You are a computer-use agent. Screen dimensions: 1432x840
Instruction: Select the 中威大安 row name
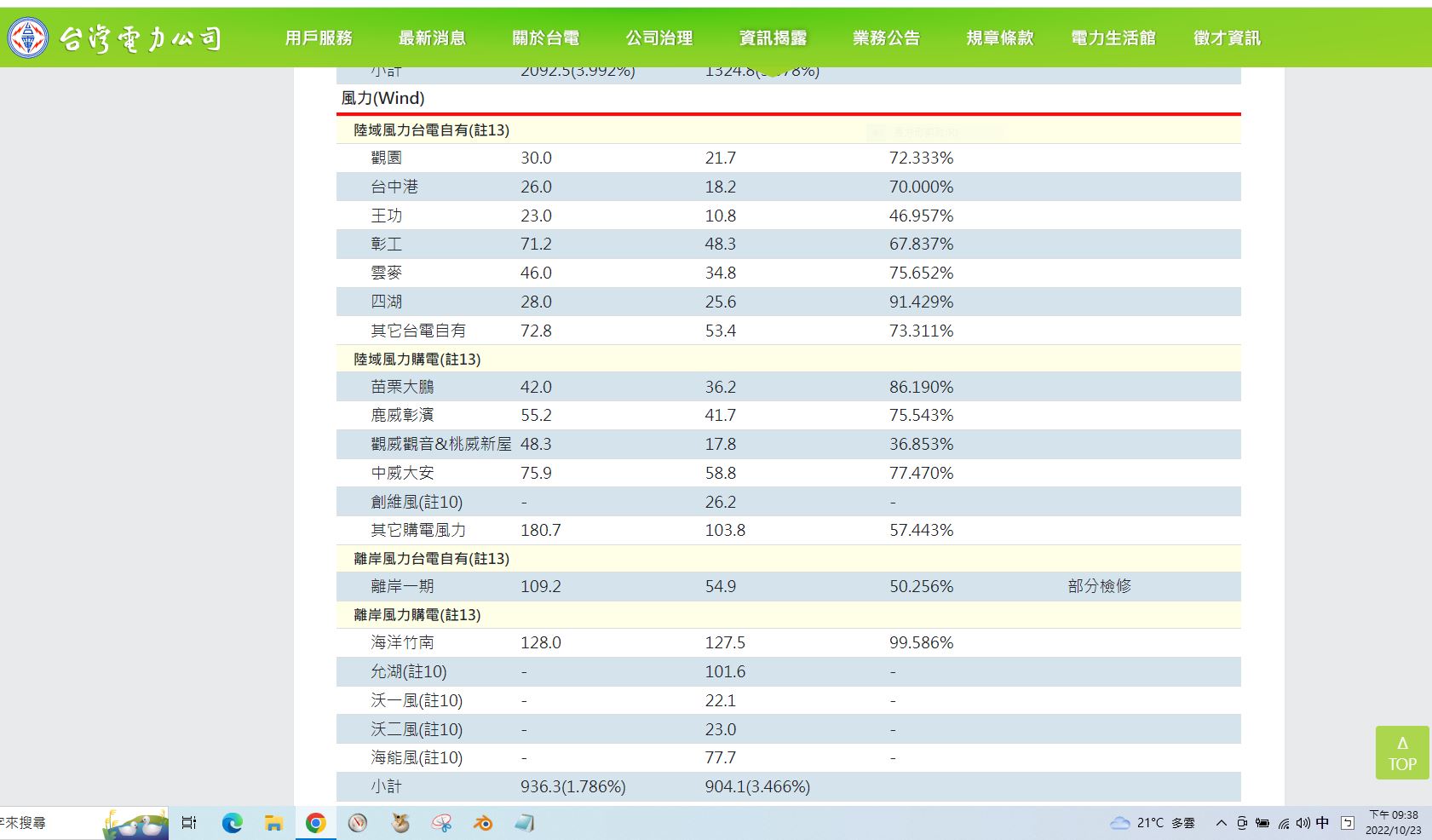402,473
